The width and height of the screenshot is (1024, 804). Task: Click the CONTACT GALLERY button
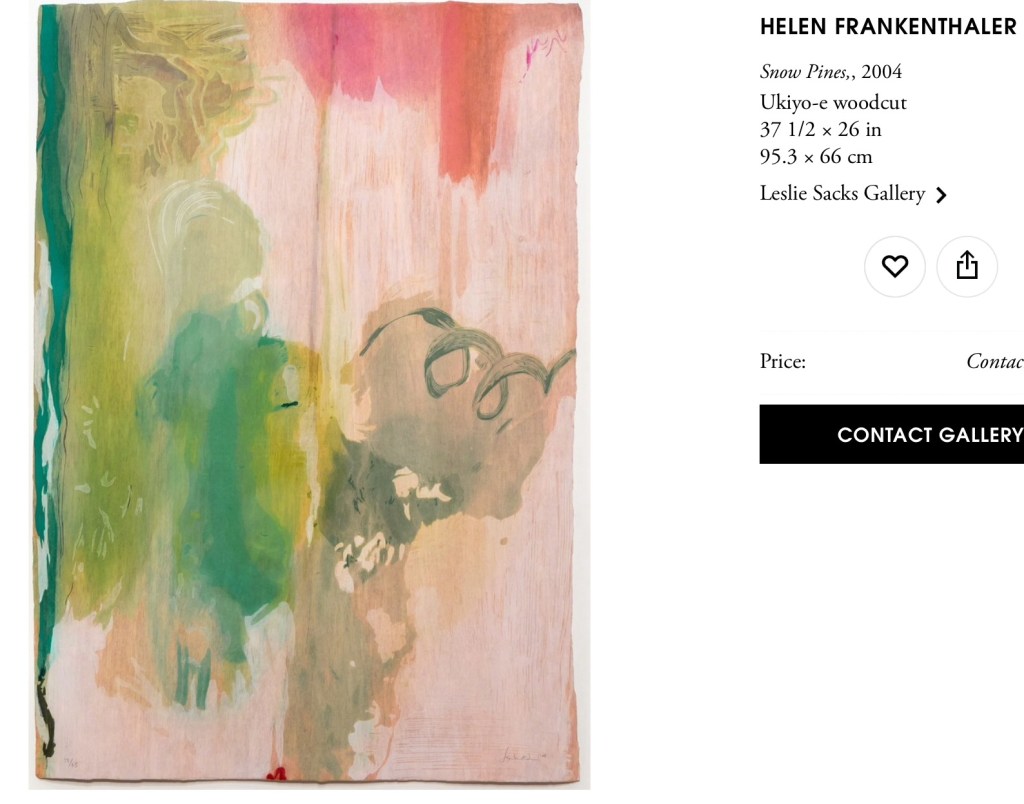(892, 434)
